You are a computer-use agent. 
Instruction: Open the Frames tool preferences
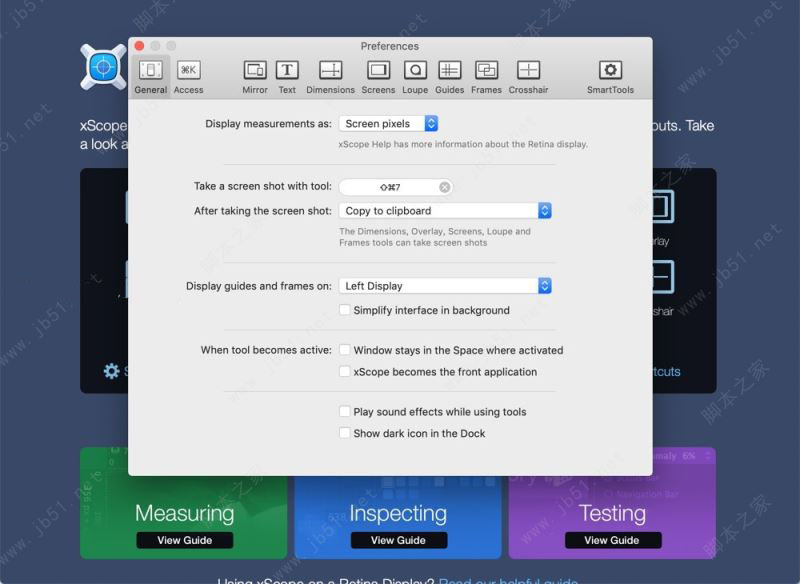[x=486, y=77]
